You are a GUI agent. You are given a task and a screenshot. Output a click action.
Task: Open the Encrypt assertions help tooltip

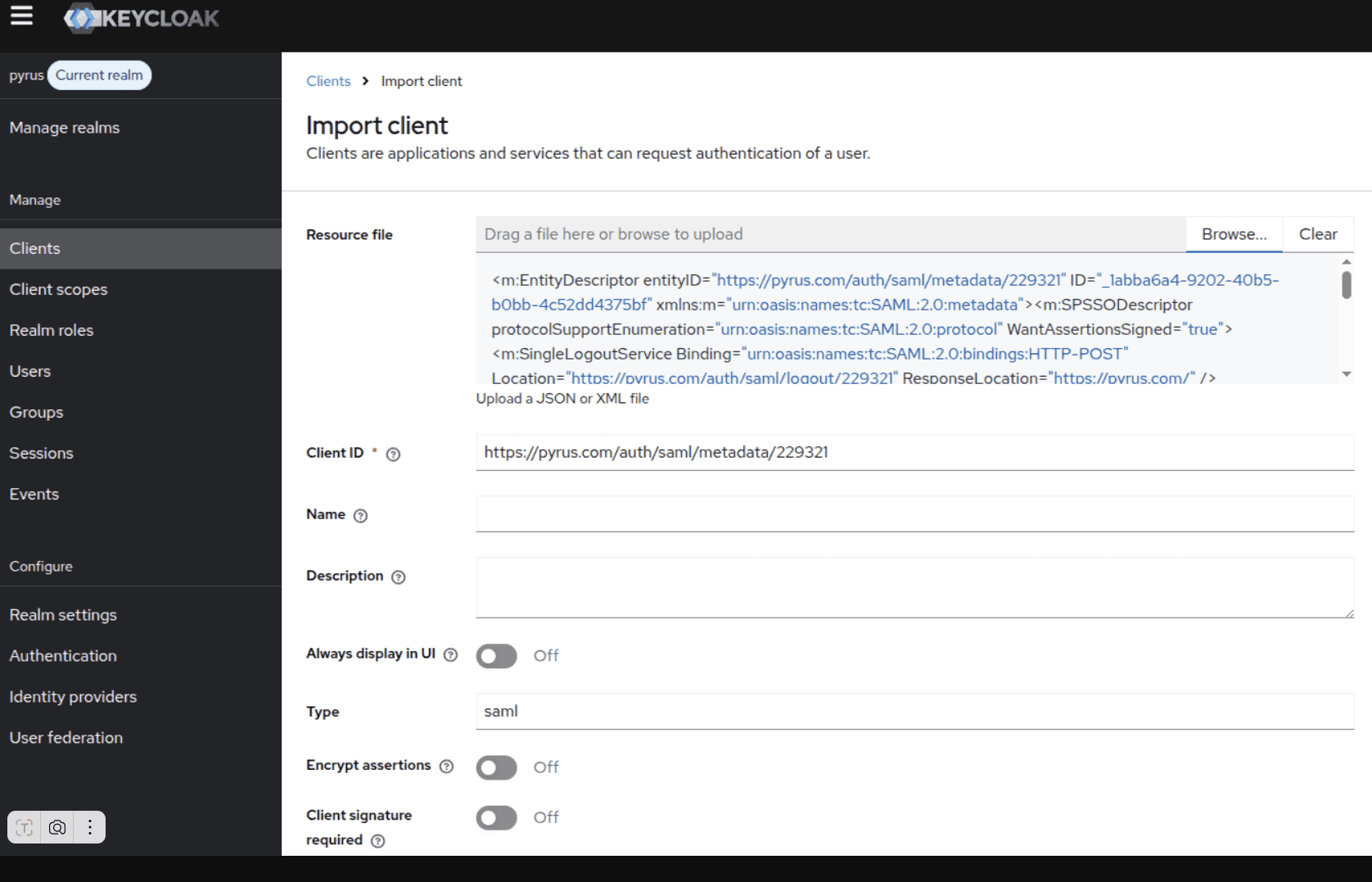[x=446, y=767]
